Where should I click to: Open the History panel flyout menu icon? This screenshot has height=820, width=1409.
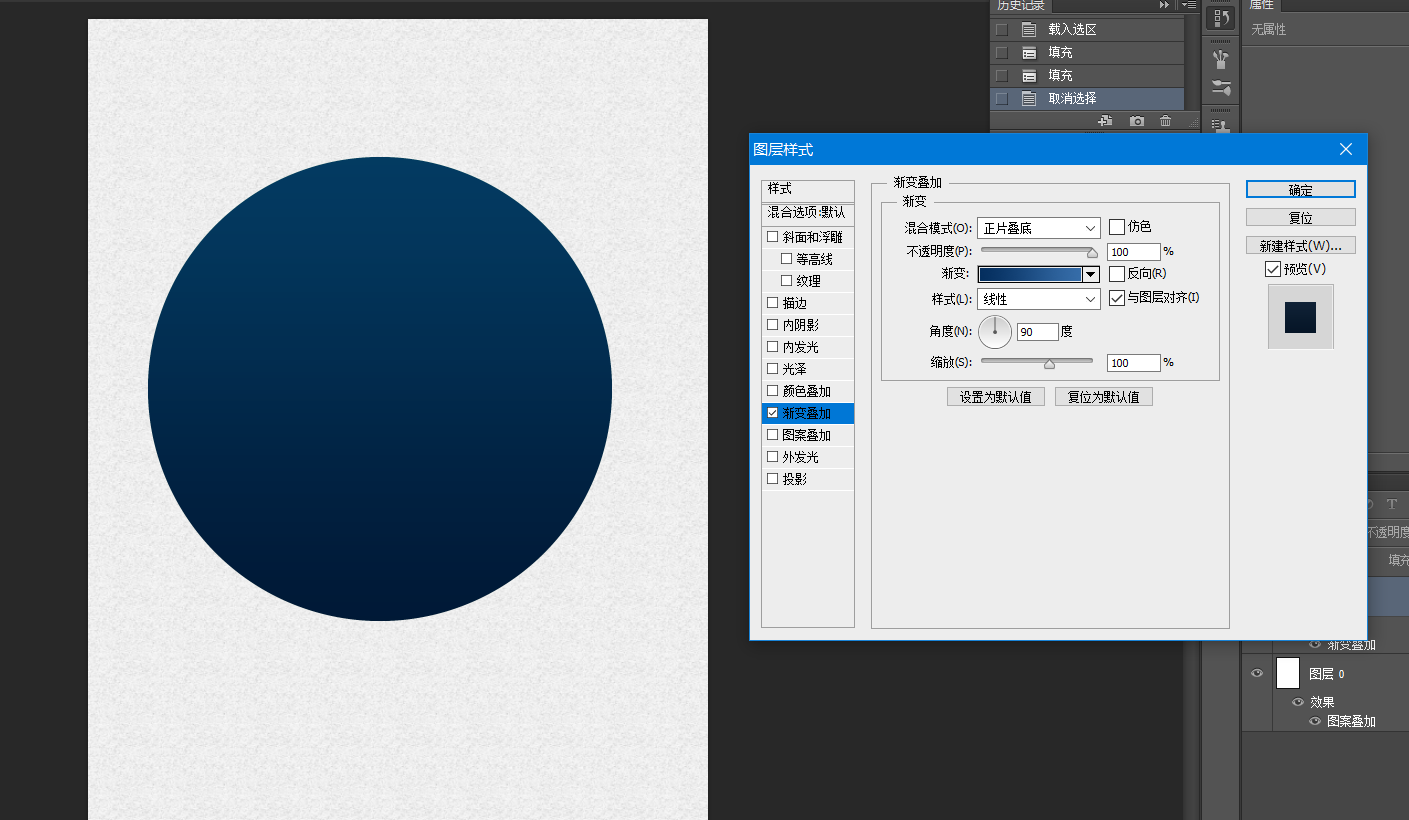1188,5
